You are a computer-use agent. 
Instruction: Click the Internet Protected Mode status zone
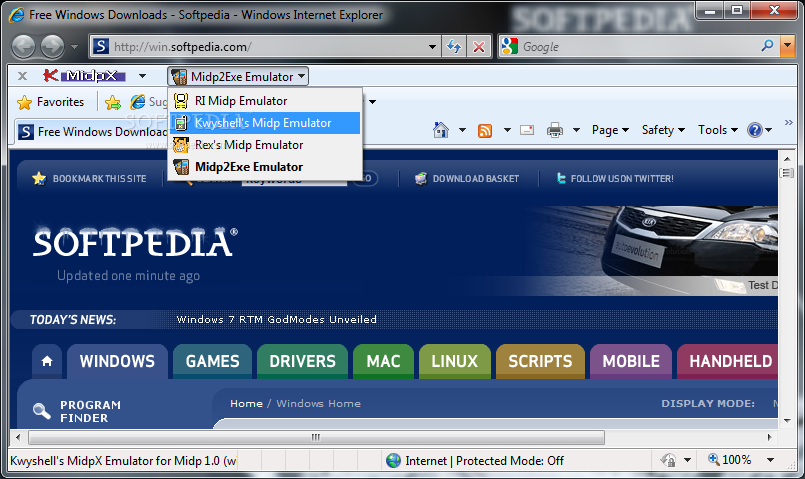click(475, 461)
